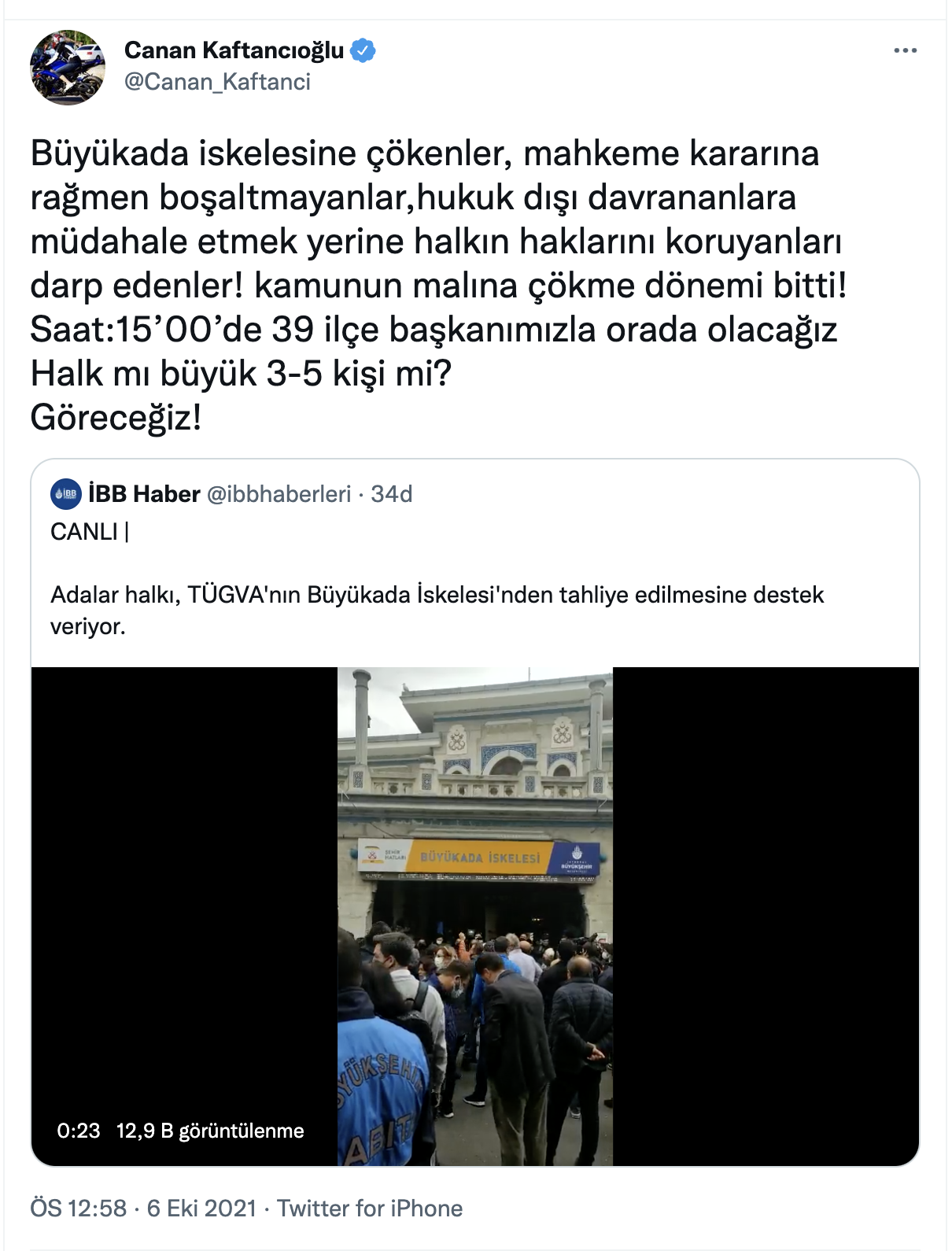Viewport: 952px width, 1251px height.
Task: Open the ÖS 12:58 · 6 Eki 2021 timestamp
Action: click(x=143, y=1208)
